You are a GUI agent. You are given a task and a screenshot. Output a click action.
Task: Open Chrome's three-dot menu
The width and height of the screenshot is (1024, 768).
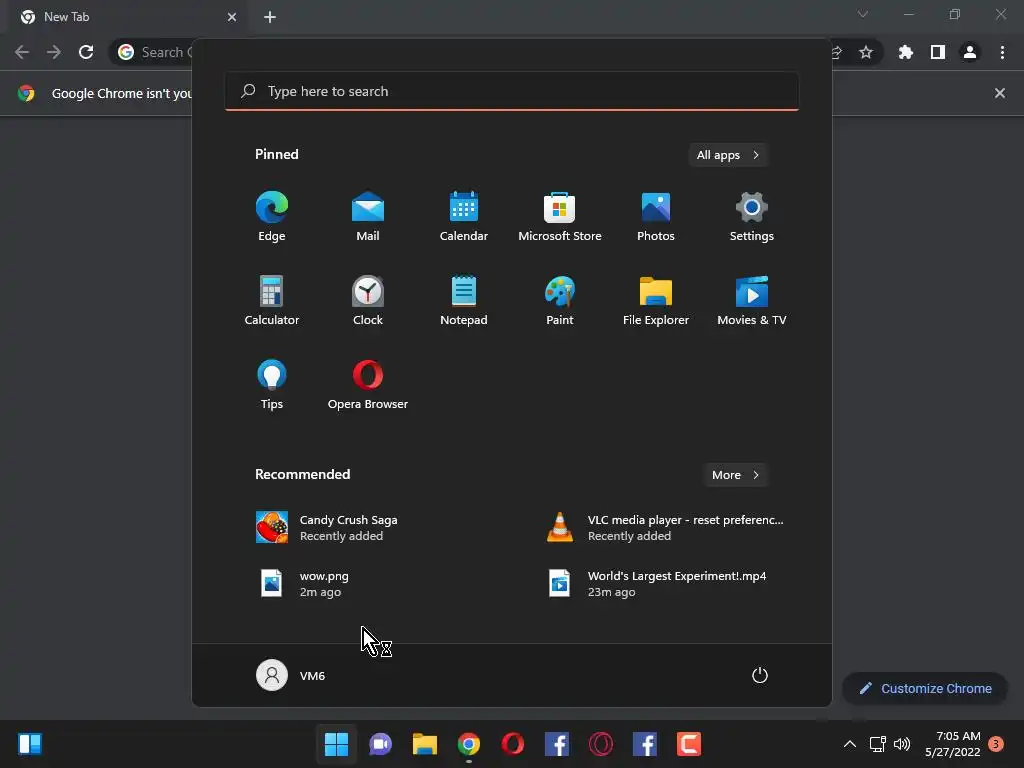point(1002,52)
